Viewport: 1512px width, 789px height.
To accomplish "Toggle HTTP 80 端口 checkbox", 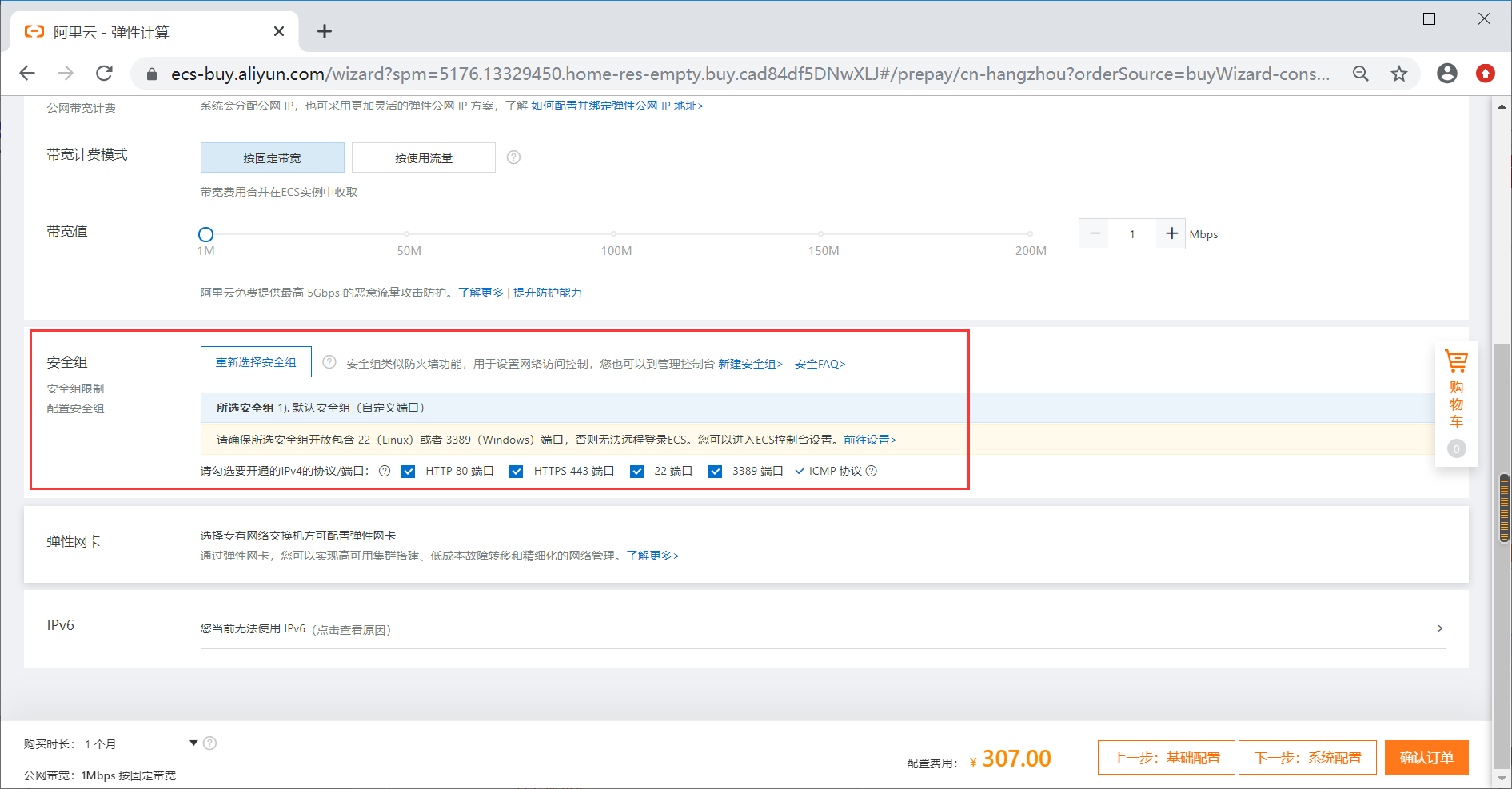I will point(408,472).
